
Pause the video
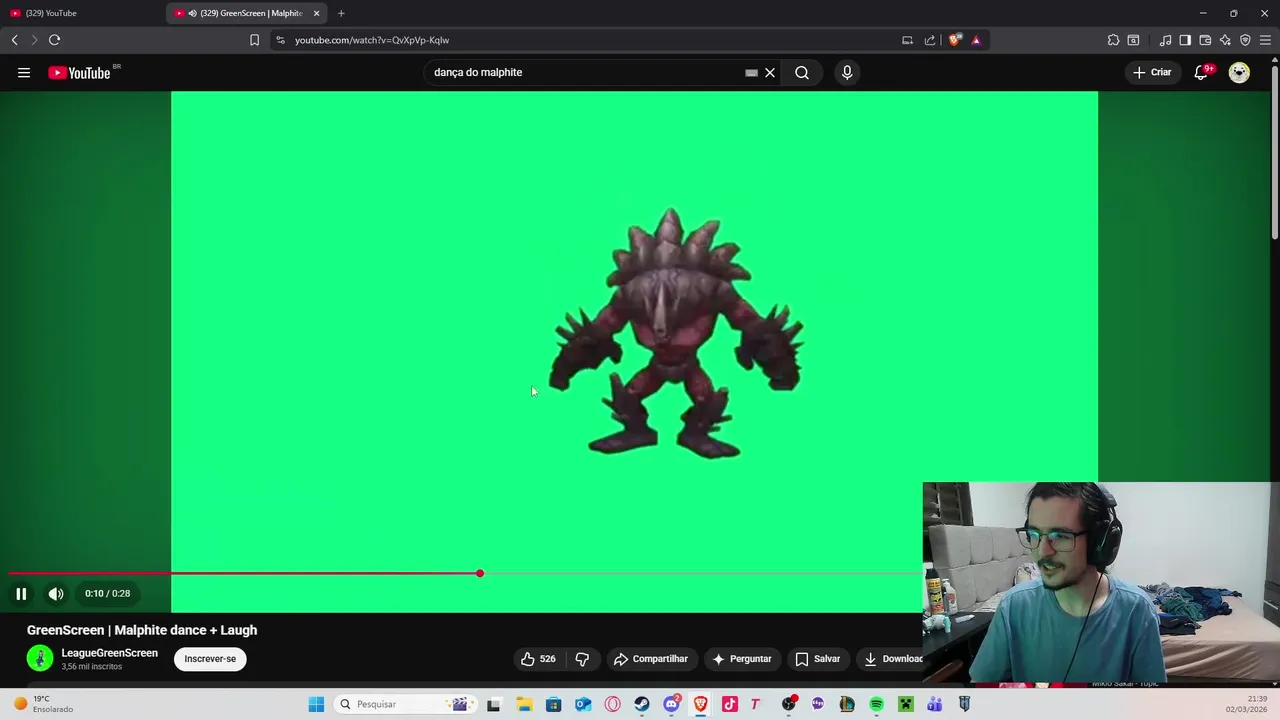point(21,593)
